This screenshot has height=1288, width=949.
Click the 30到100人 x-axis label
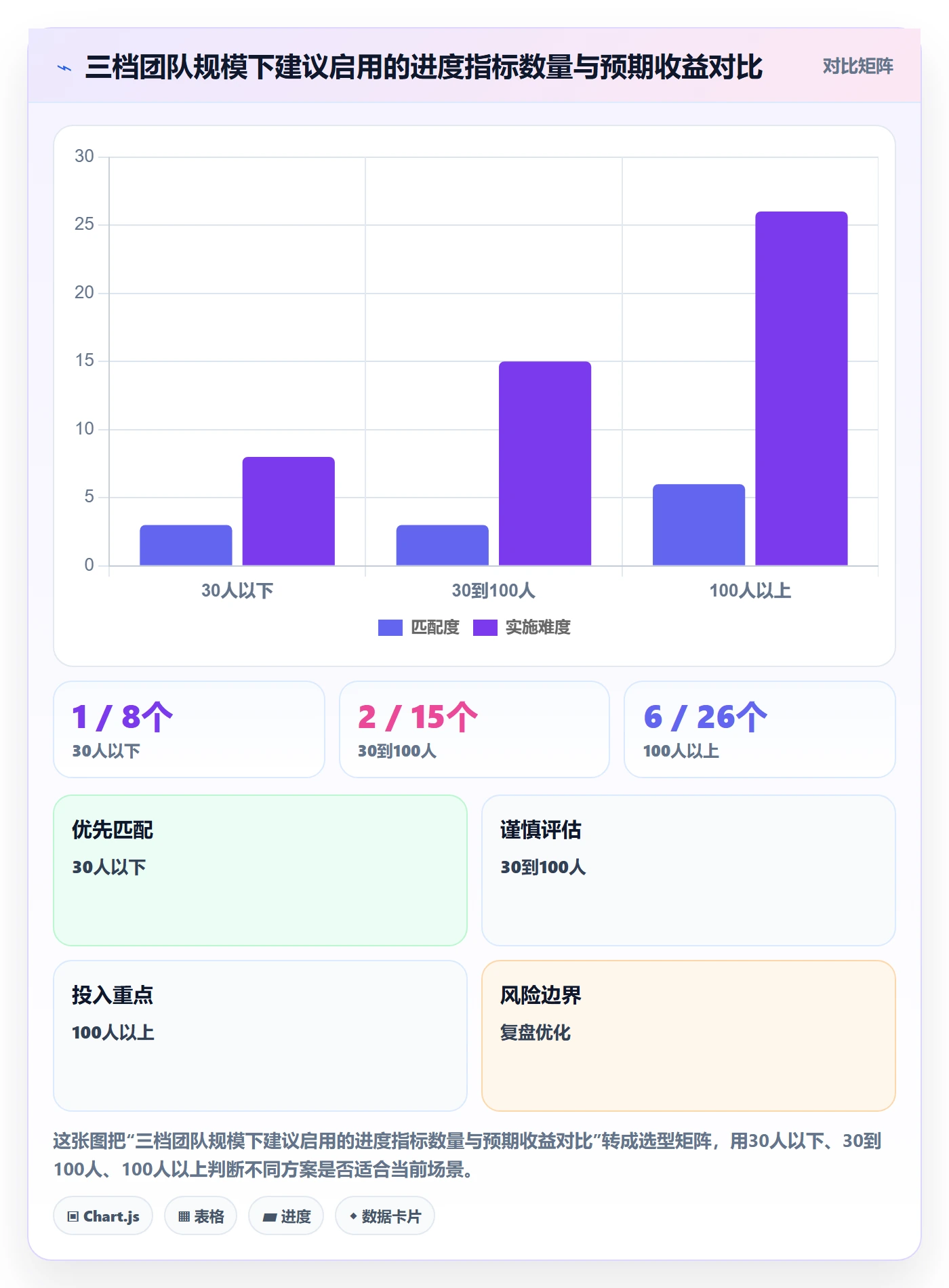pos(493,590)
